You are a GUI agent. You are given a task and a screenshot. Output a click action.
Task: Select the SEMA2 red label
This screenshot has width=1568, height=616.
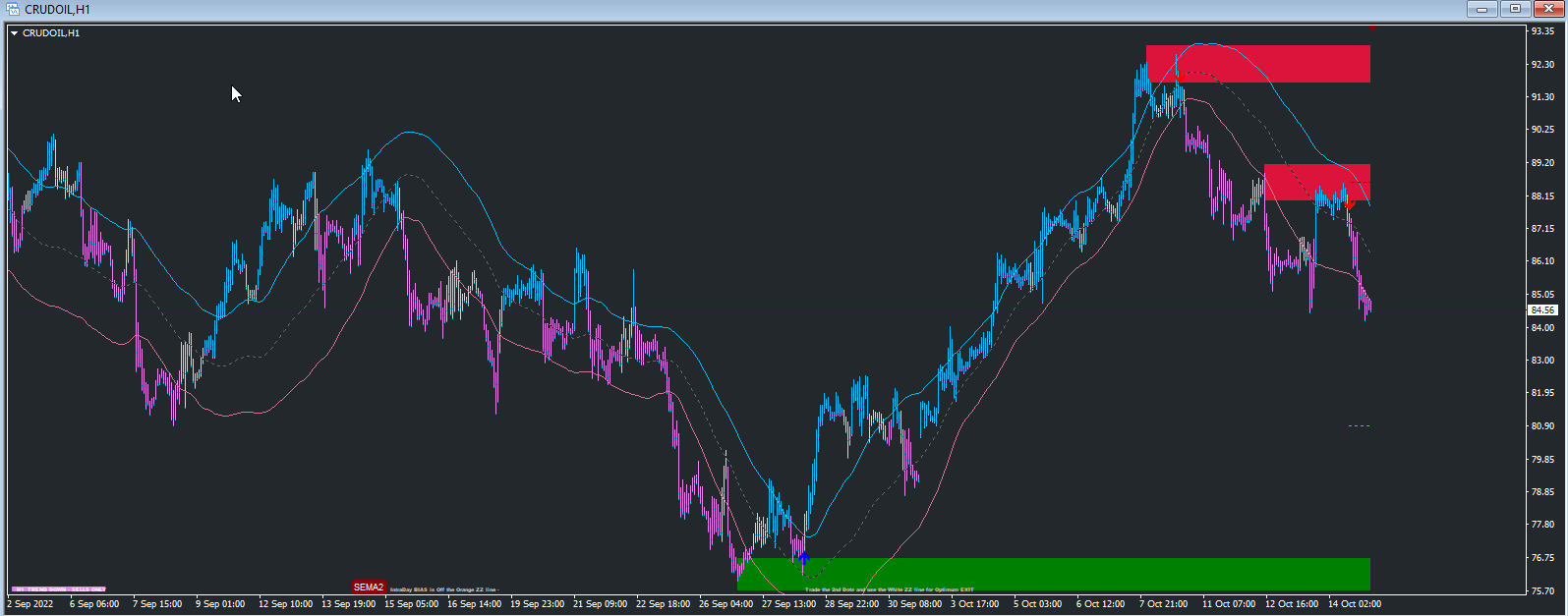(x=369, y=588)
